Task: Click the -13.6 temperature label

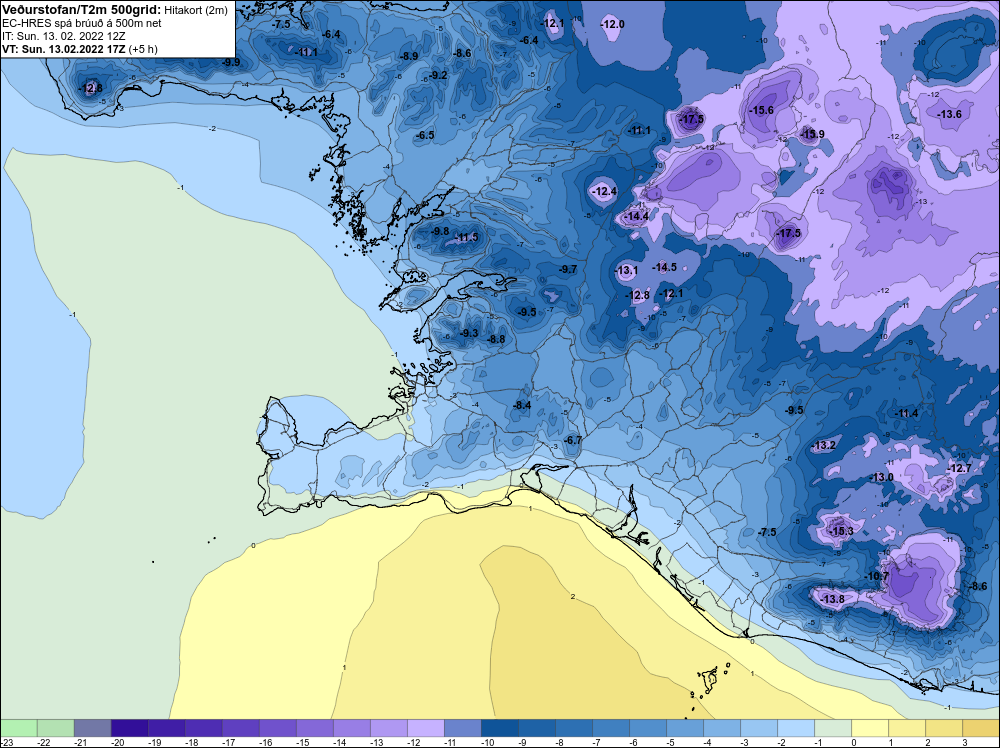Action: pyautogui.click(x=949, y=114)
